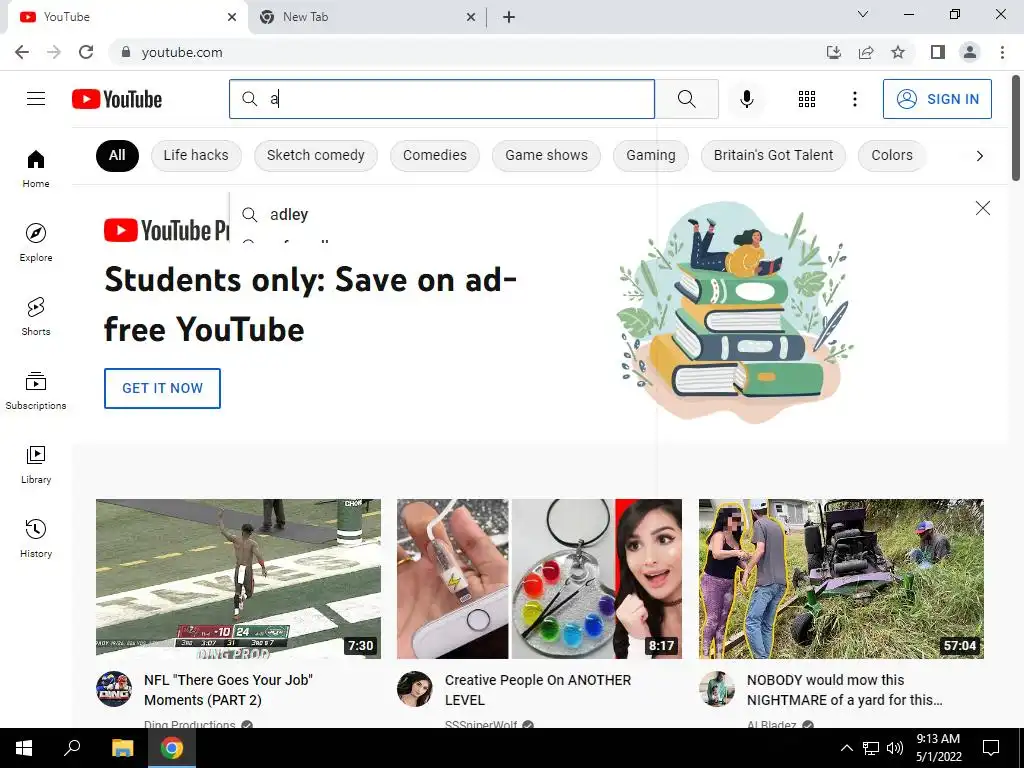The height and width of the screenshot is (768, 1024).
Task: Open the YouTube apps grid icon
Action: tap(807, 99)
